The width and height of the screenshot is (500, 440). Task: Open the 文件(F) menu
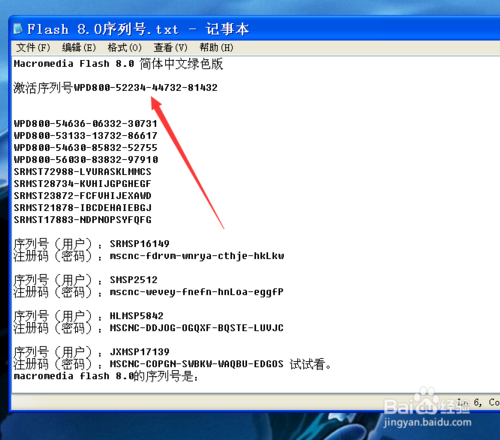click(x=33, y=48)
